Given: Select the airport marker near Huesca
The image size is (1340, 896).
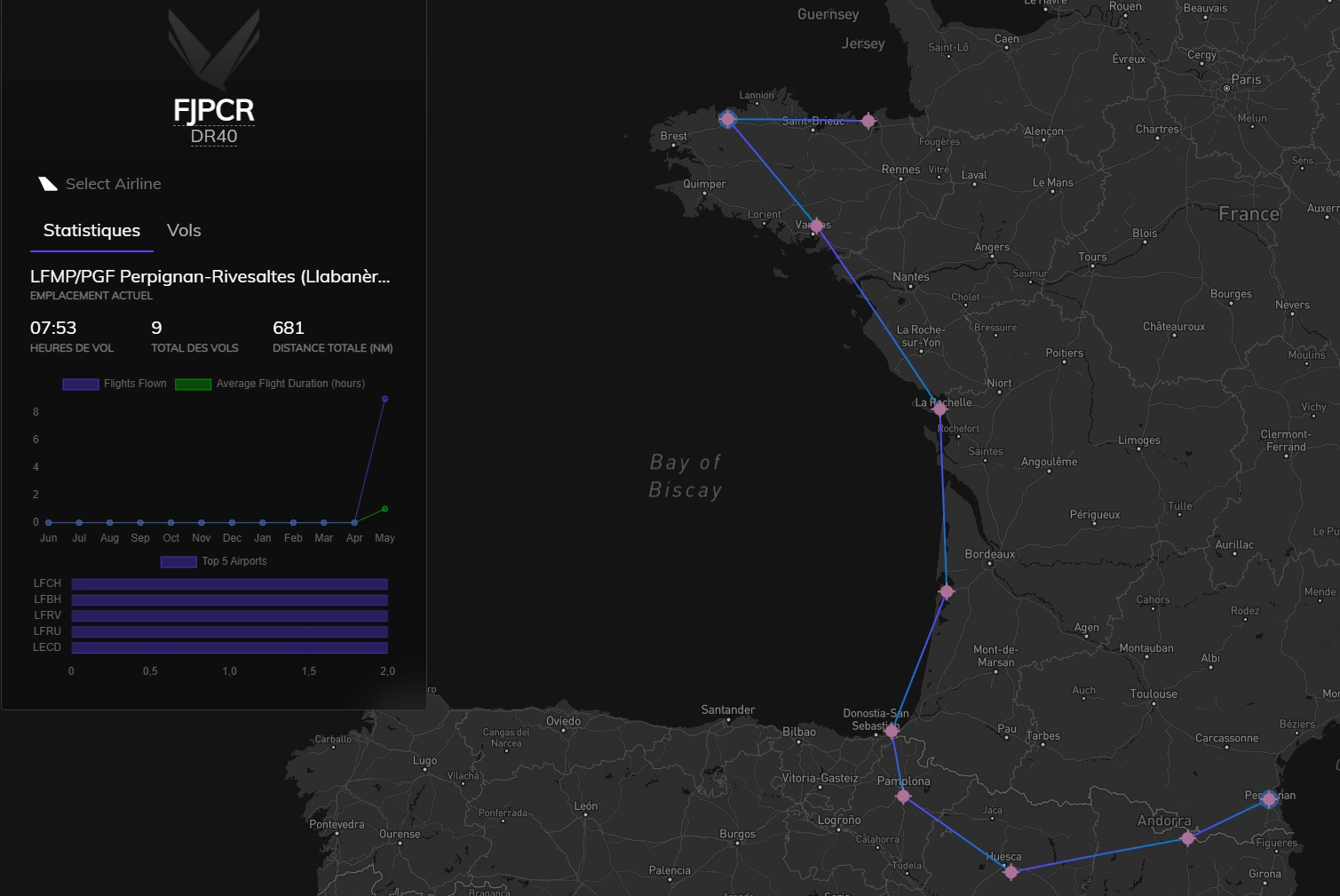Looking at the screenshot, I should [1011, 872].
